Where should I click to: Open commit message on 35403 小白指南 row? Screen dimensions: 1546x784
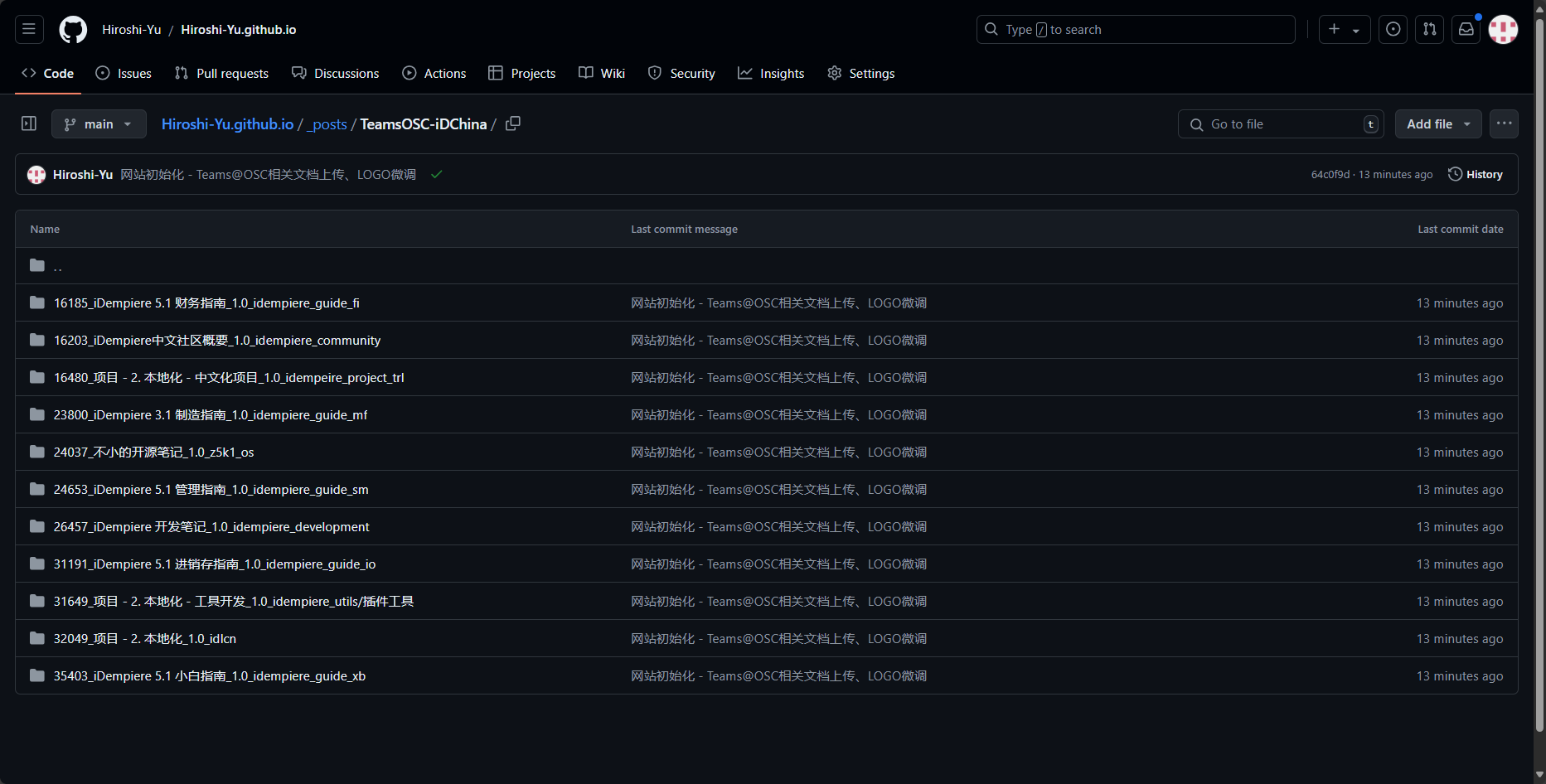778,676
